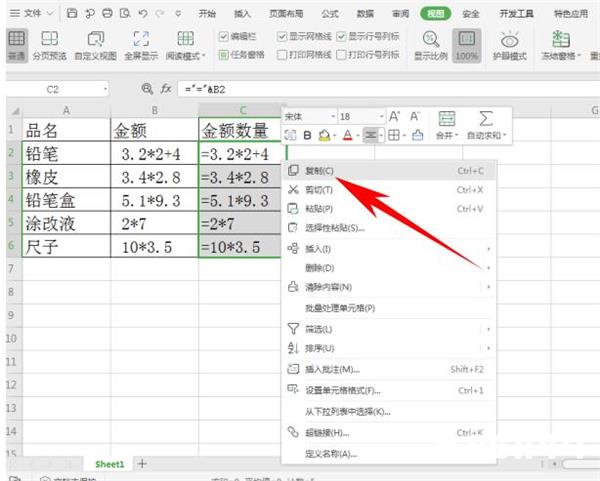Uncheck 显示网格线 show gridlines

click(282, 37)
